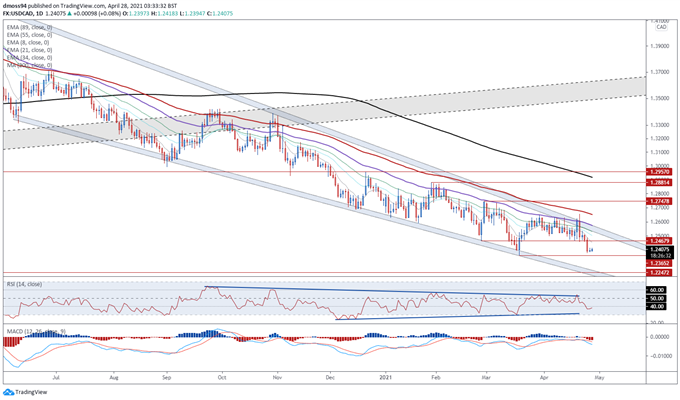The width and height of the screenshot is (680, 400).
Task: Select the EMA (55, close, 0) legend
Action: coord(29,35)
